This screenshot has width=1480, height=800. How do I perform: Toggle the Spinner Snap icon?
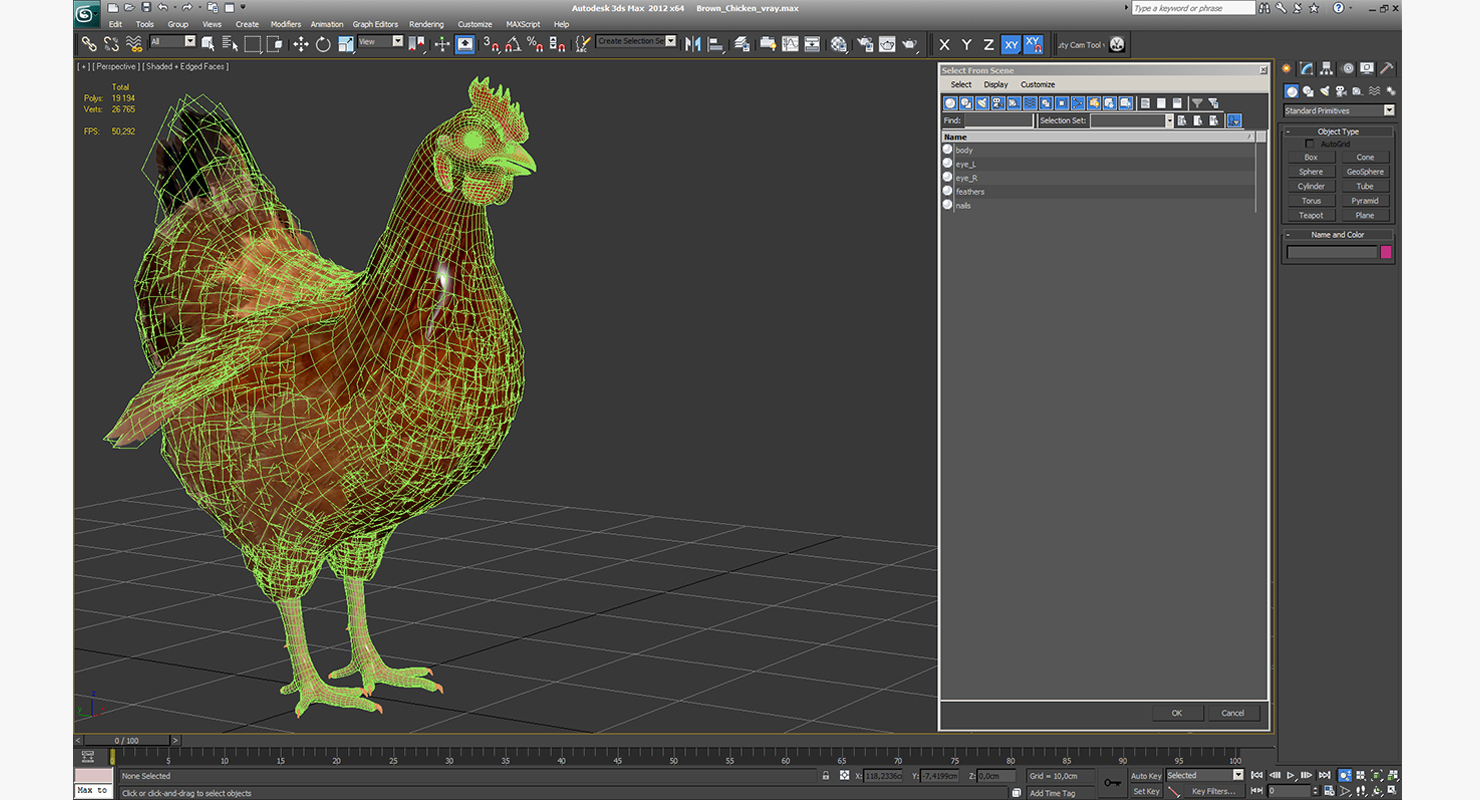pyautogui.click(x=557, y=44)
